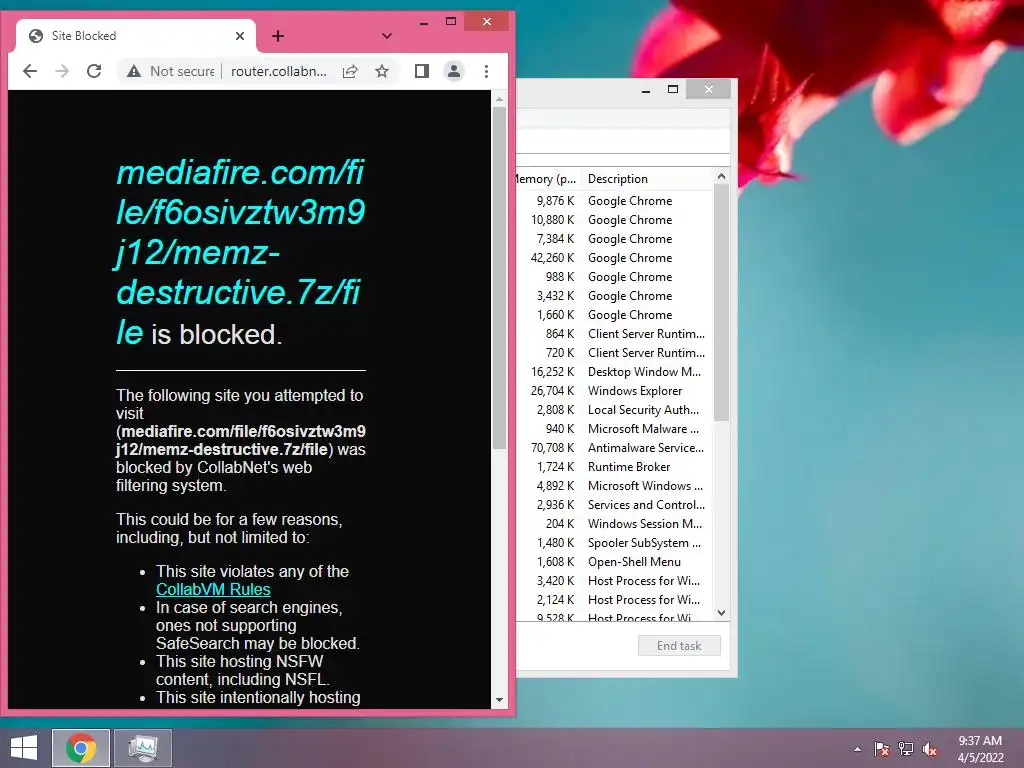
Task: Bookmark this page with the star icon
Action: (x=382, y=71)
